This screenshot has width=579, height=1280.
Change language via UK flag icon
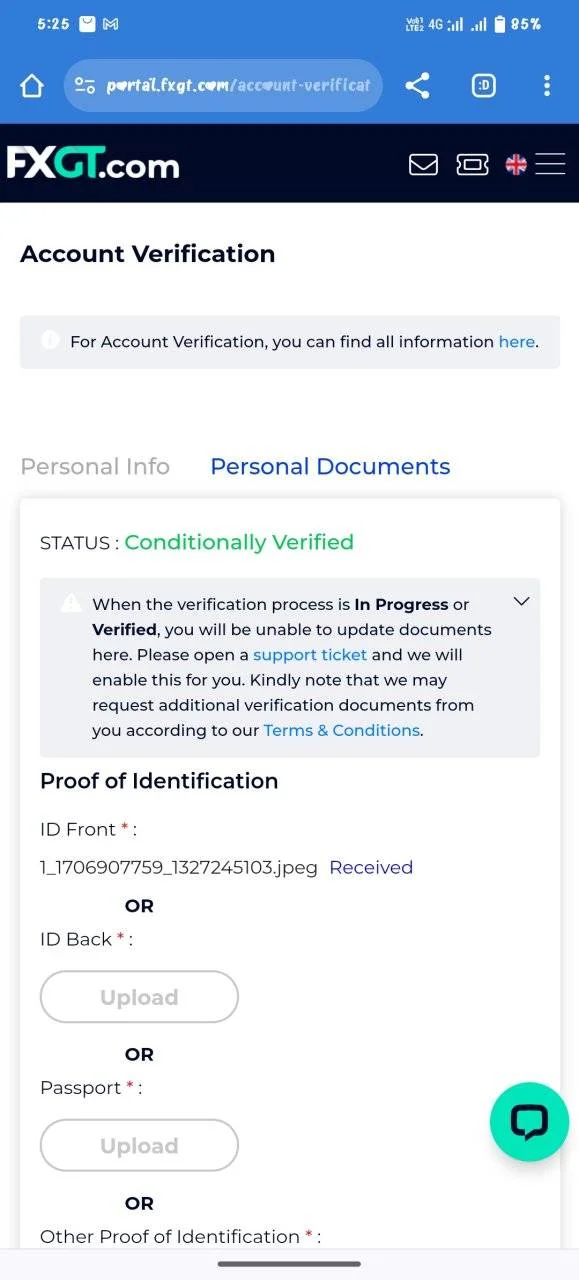(x=516, y=164)
